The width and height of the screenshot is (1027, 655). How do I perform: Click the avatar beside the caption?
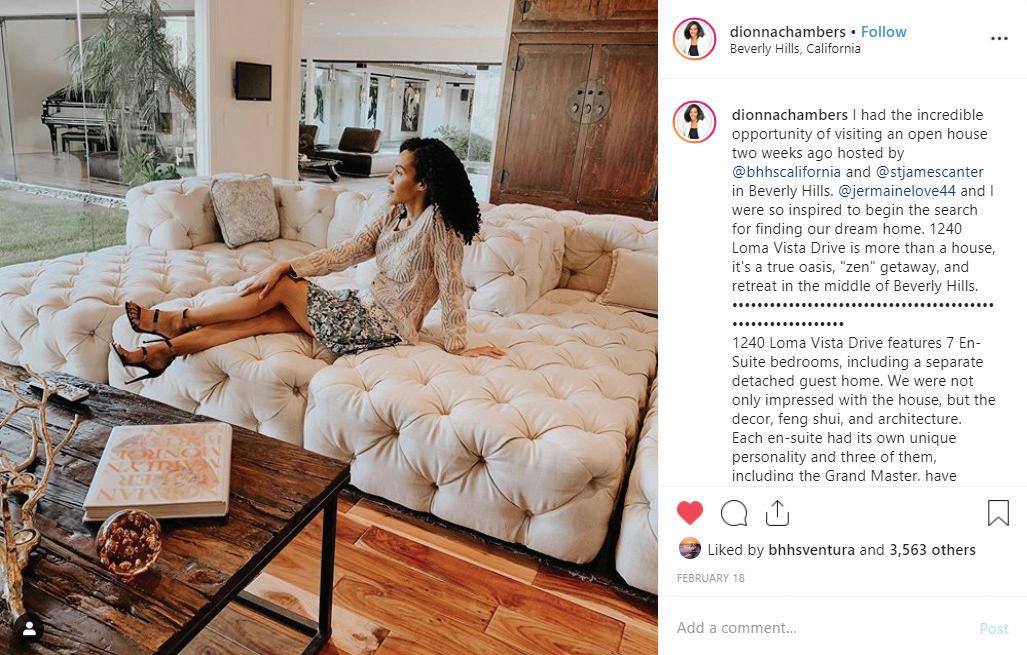point(694,122)
